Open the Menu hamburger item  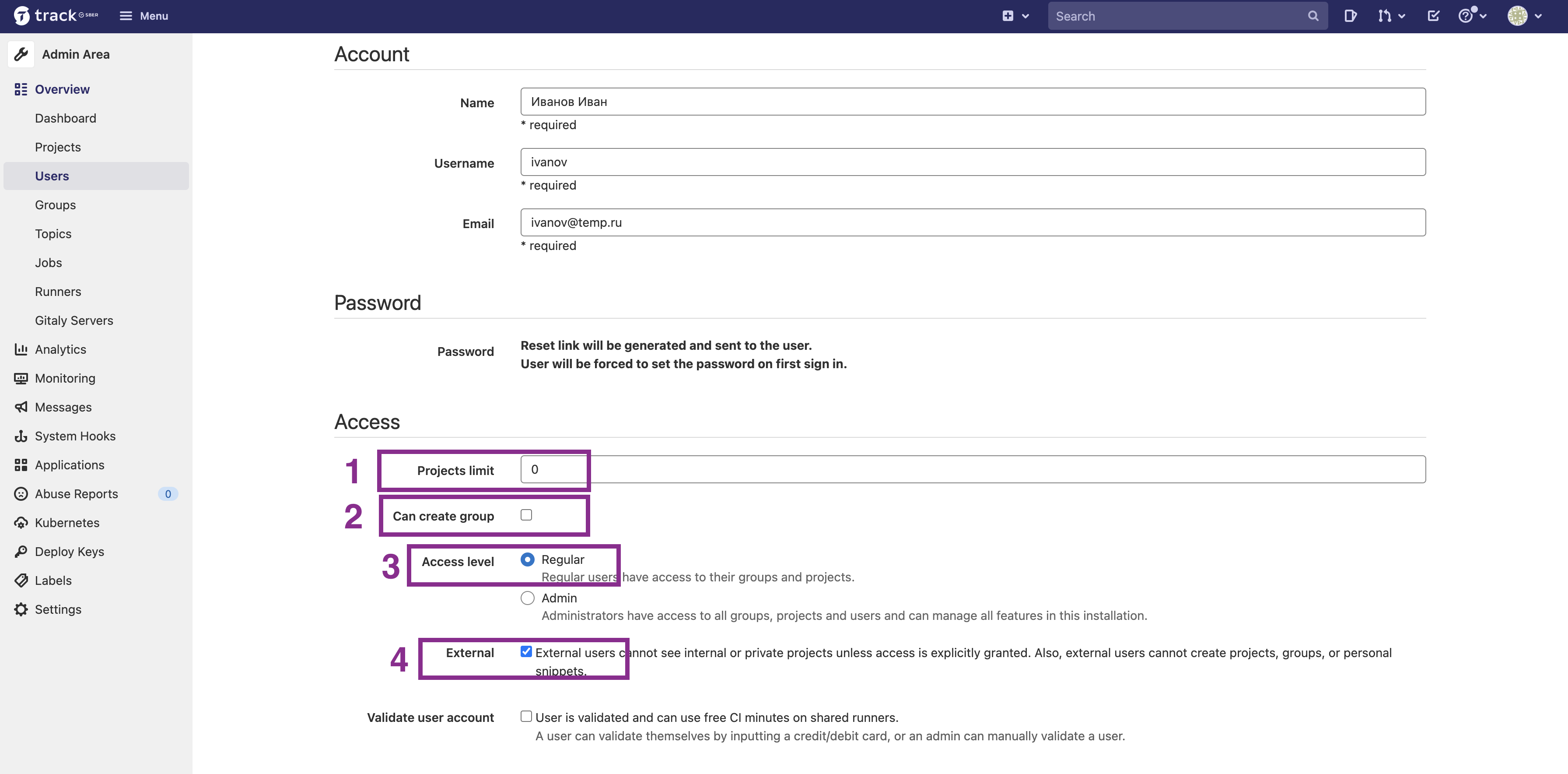143,17
